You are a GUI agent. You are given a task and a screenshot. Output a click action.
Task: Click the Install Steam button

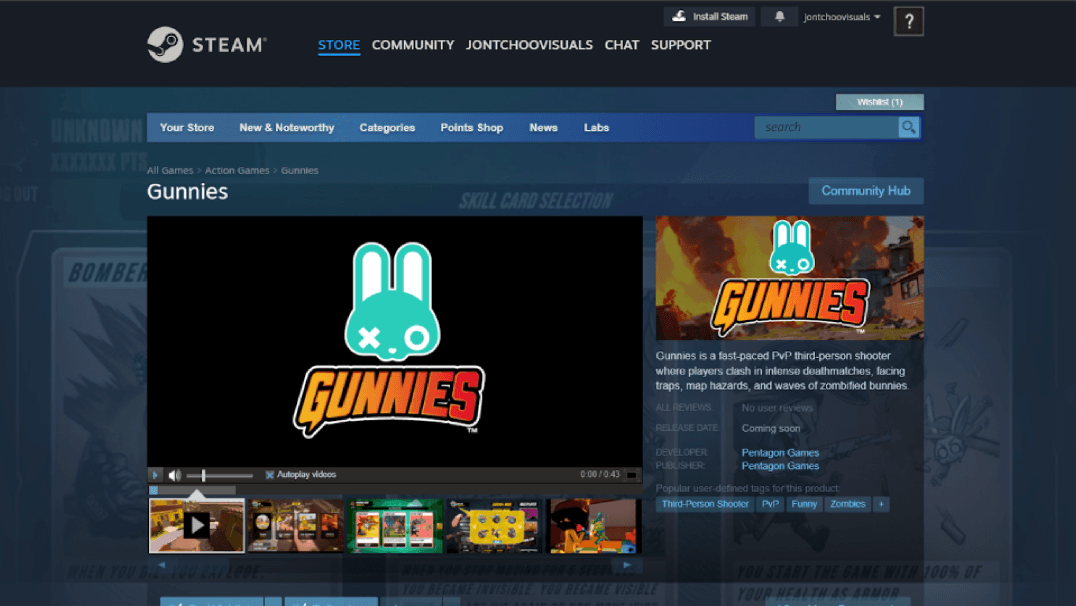[710, 16]
